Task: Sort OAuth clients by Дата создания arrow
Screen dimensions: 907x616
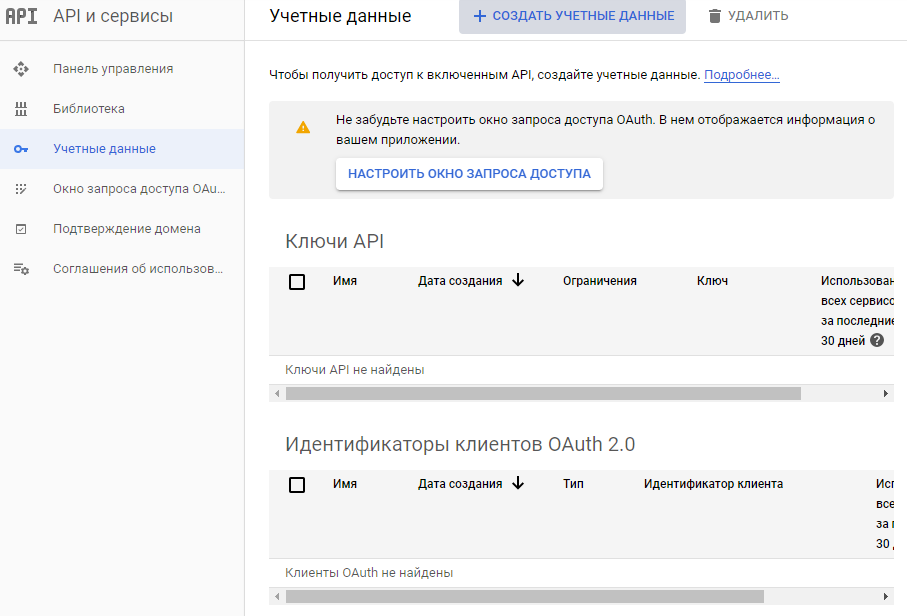Action: (518, 484)
